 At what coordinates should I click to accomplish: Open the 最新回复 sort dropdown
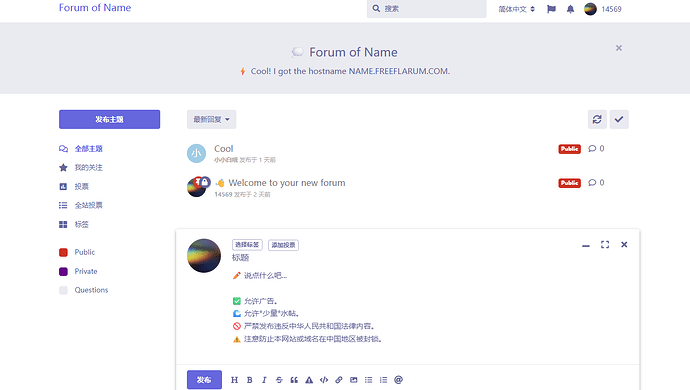pyautogui.click(x=211, y=119)
